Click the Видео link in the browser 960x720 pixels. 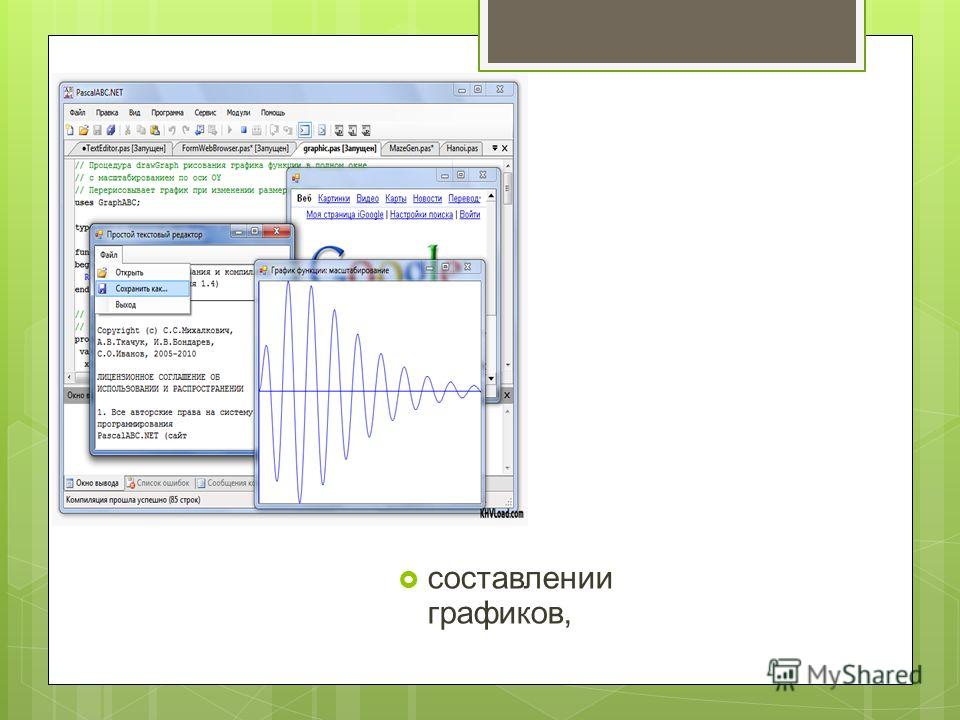[367, 198]
